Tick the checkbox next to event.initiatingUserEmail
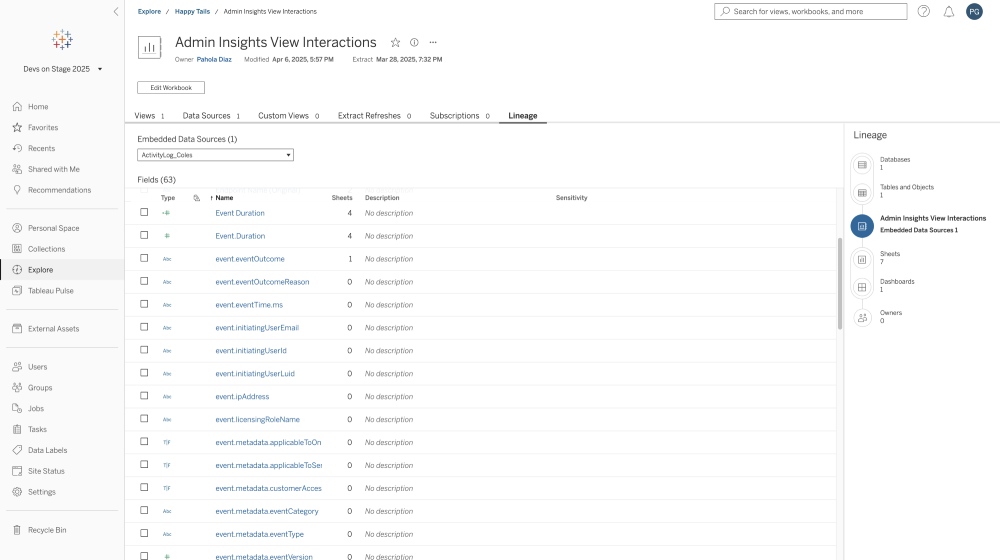The height and width of the screenshot is (560, 1000). (144, 327)
